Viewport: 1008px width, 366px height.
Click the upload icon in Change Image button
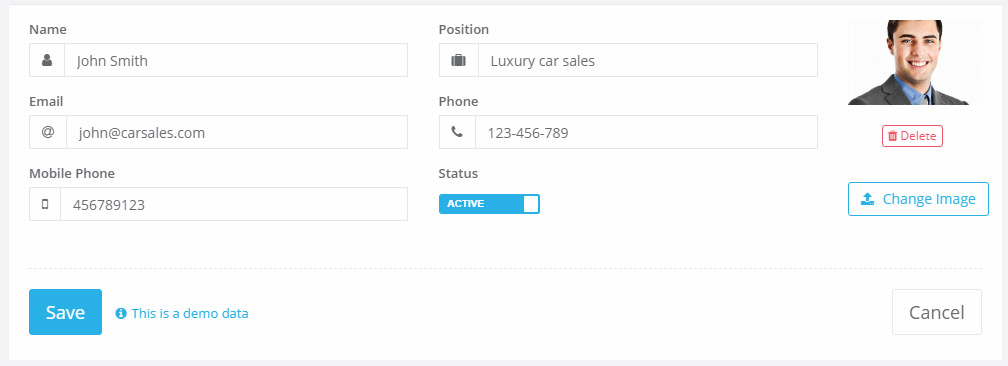[868, 199]
